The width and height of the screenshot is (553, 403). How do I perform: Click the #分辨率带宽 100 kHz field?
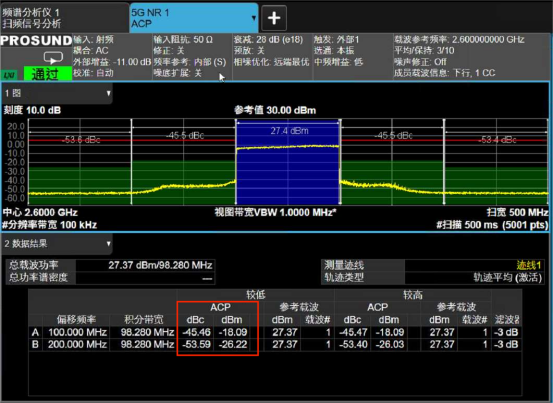tap(50, 225)
